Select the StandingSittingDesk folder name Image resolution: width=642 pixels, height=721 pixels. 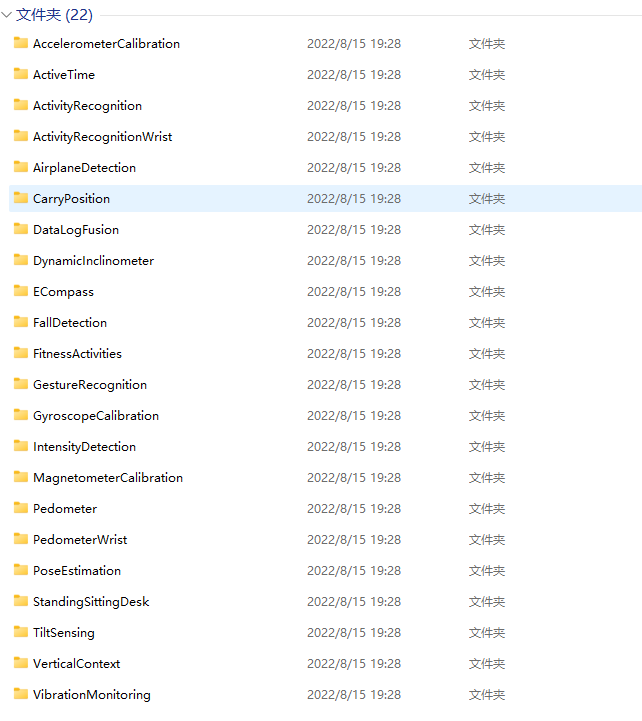click(x=90, y=602)
